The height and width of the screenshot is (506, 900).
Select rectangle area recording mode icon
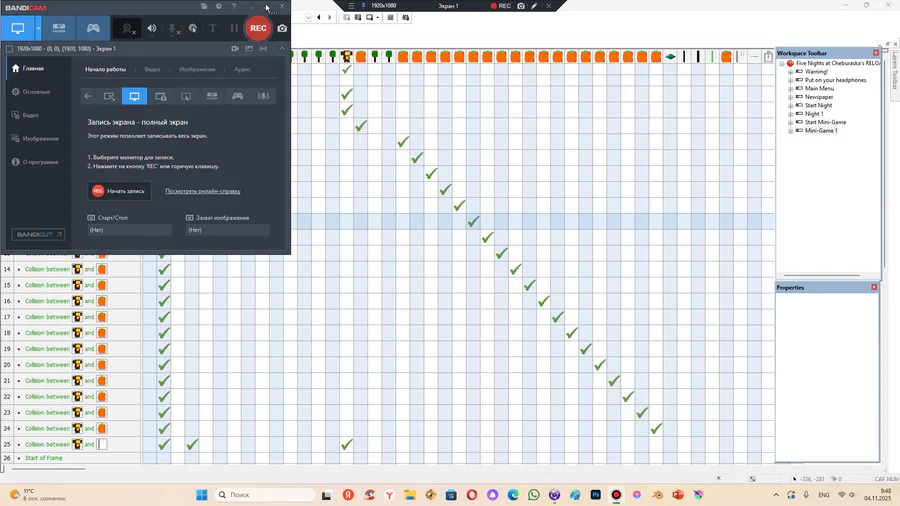[x=109, y=96]
